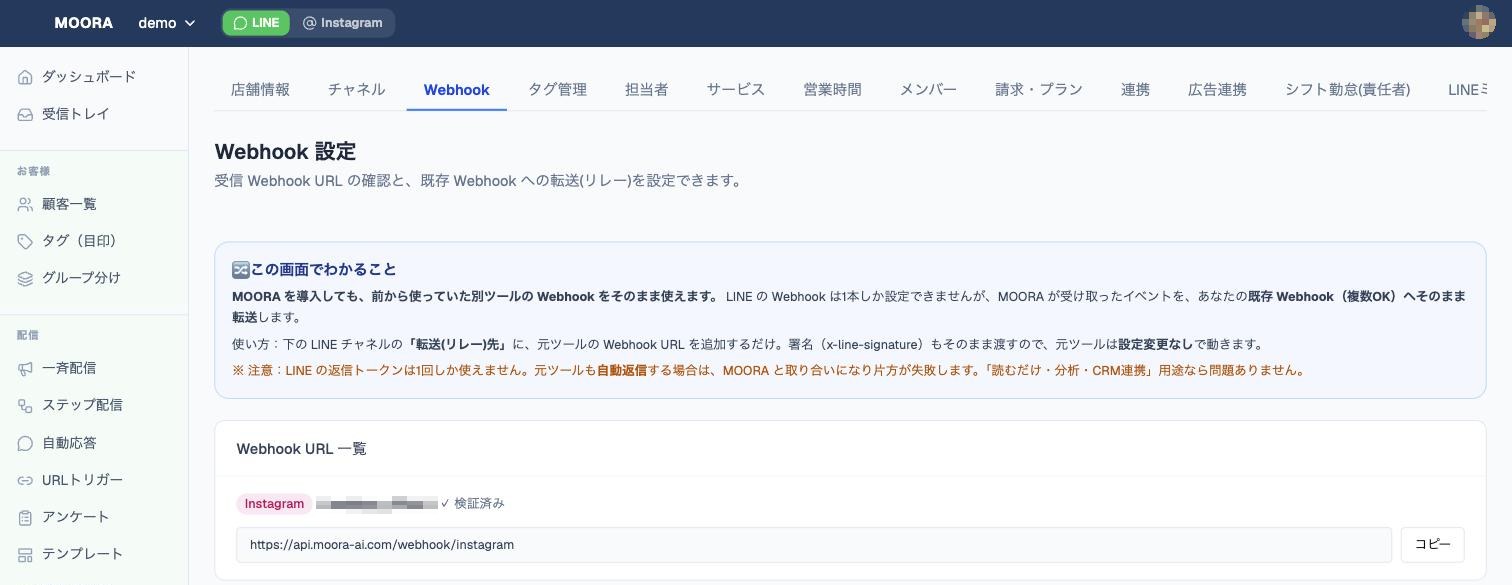This screenshot has width=1512, height=585.
Task: Click the お客様 sidebar section label
Action: coord(34,172)
